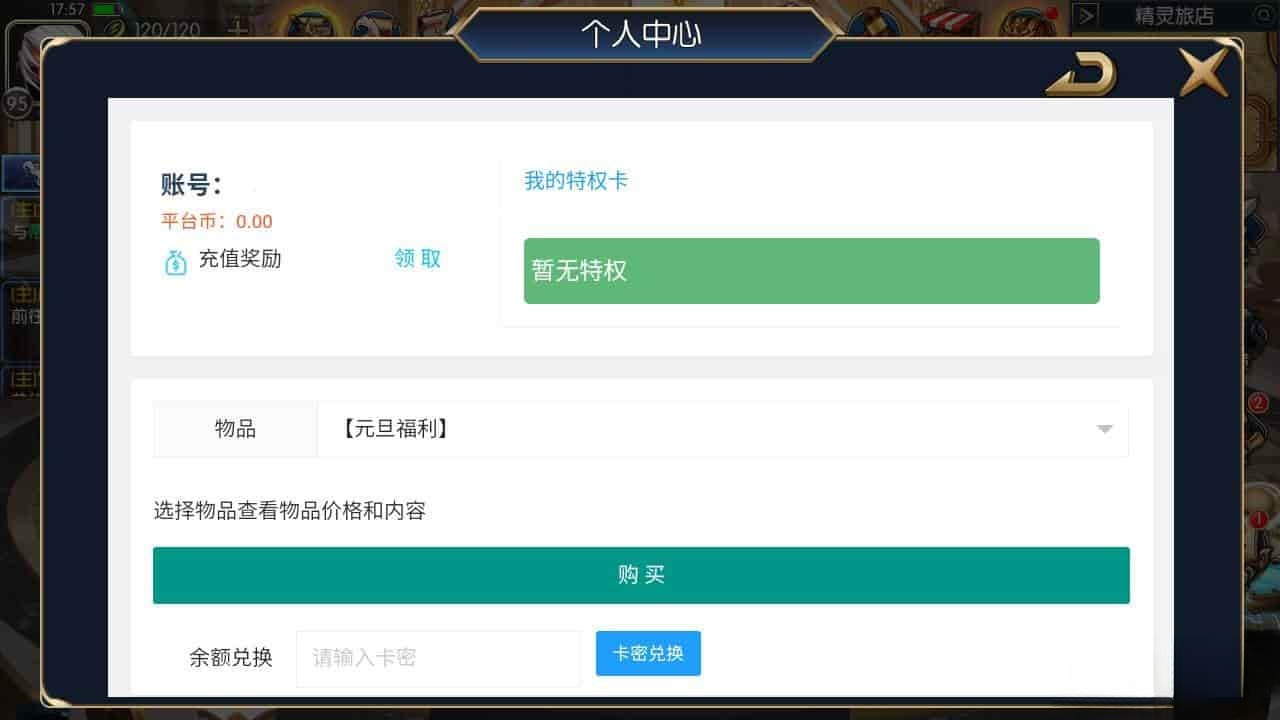This screenshot has height=720, width=1280.
Task: Click the 充值奖励 label
Action: click(x=240, y=259)
